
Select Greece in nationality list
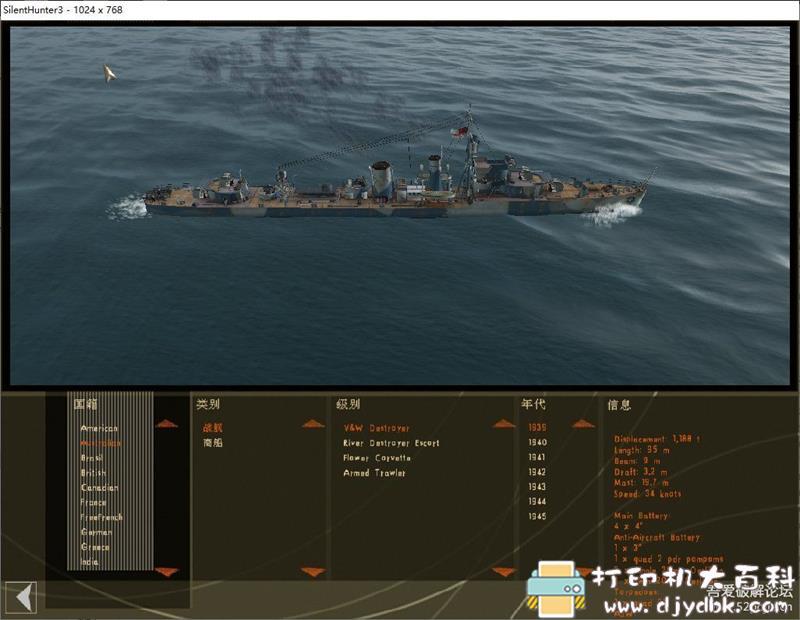95,547
